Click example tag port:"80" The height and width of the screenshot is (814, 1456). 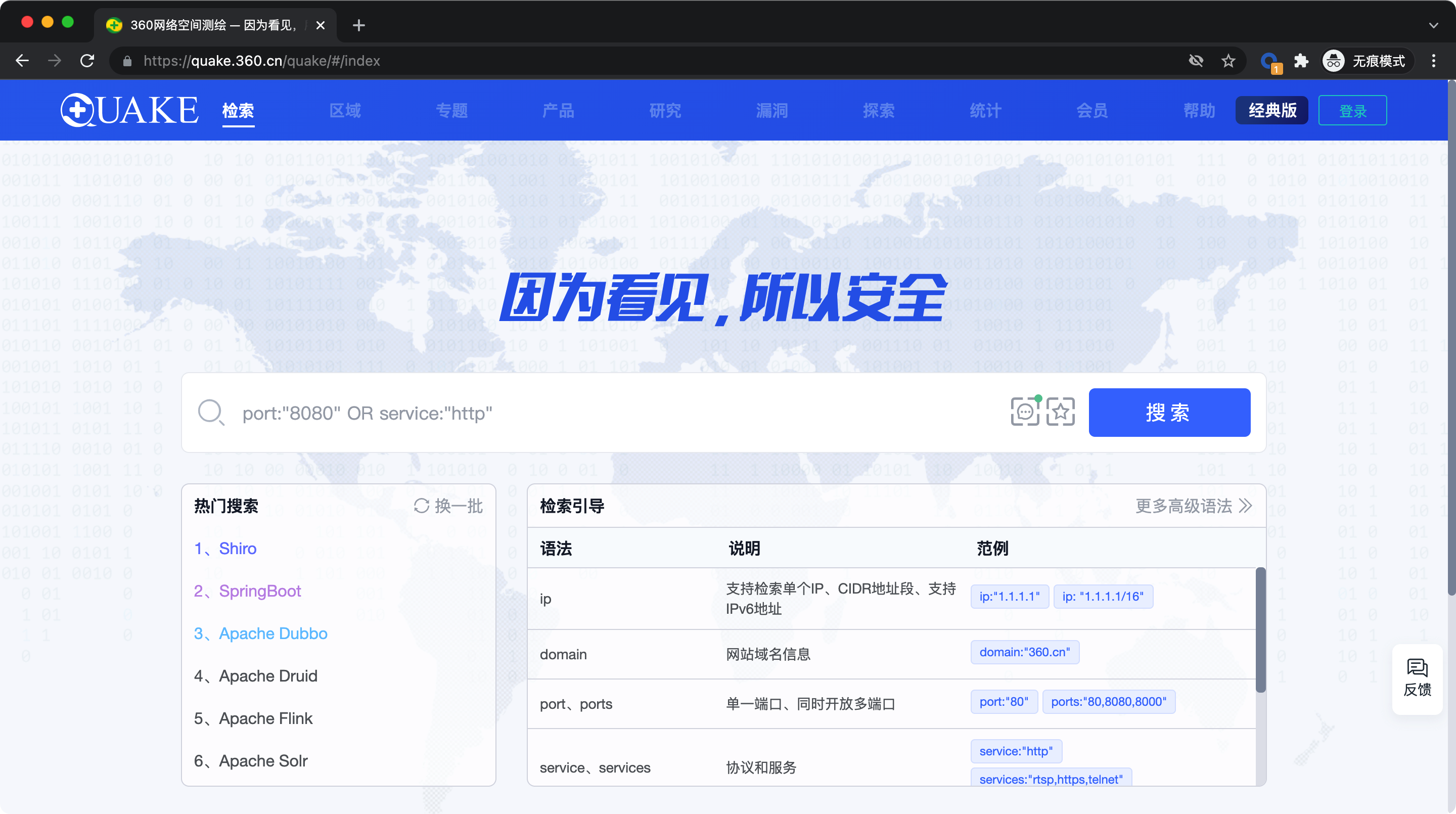1004,702
